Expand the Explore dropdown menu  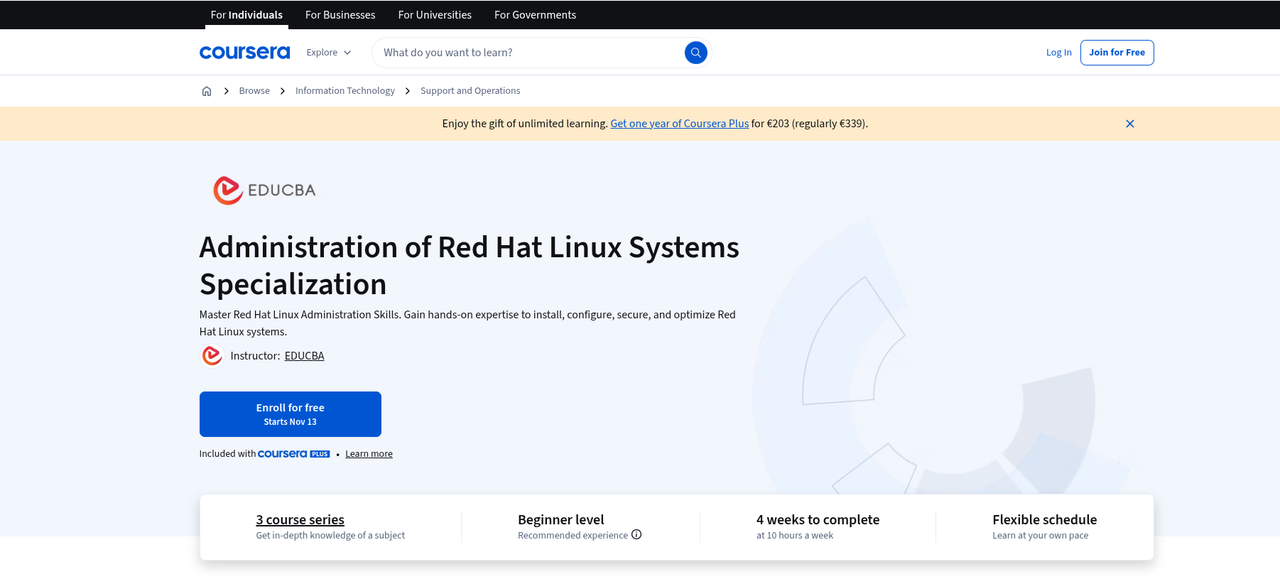tap(329, 52)
